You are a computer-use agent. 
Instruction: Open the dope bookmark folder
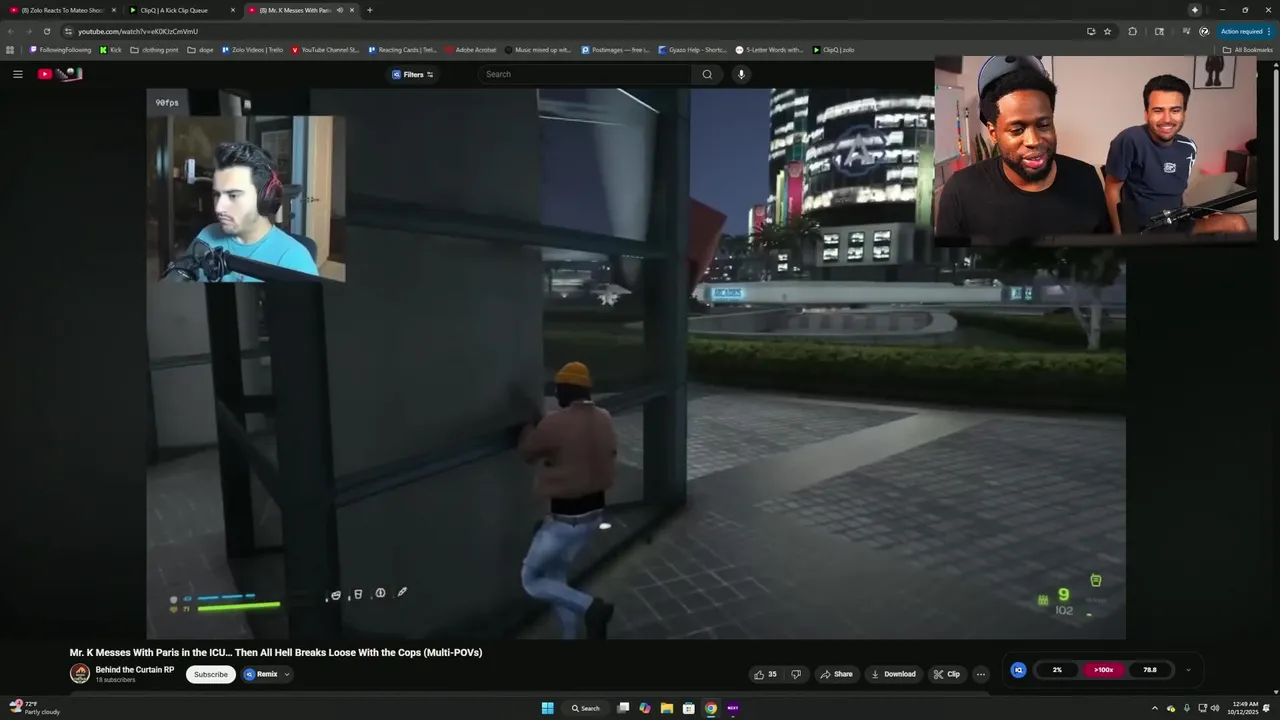[200, 49]
